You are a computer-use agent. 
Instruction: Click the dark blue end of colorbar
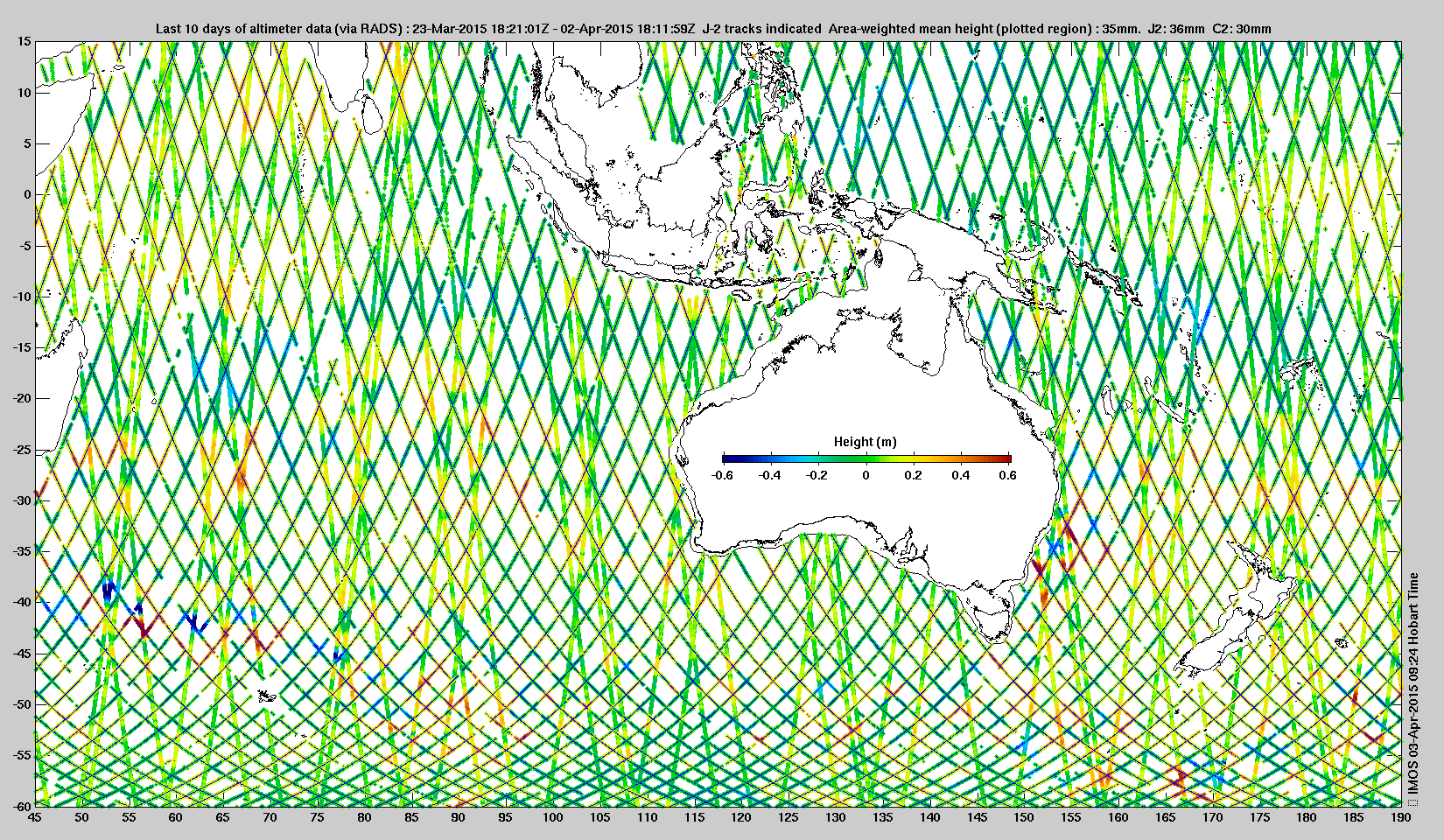[729, 458]
